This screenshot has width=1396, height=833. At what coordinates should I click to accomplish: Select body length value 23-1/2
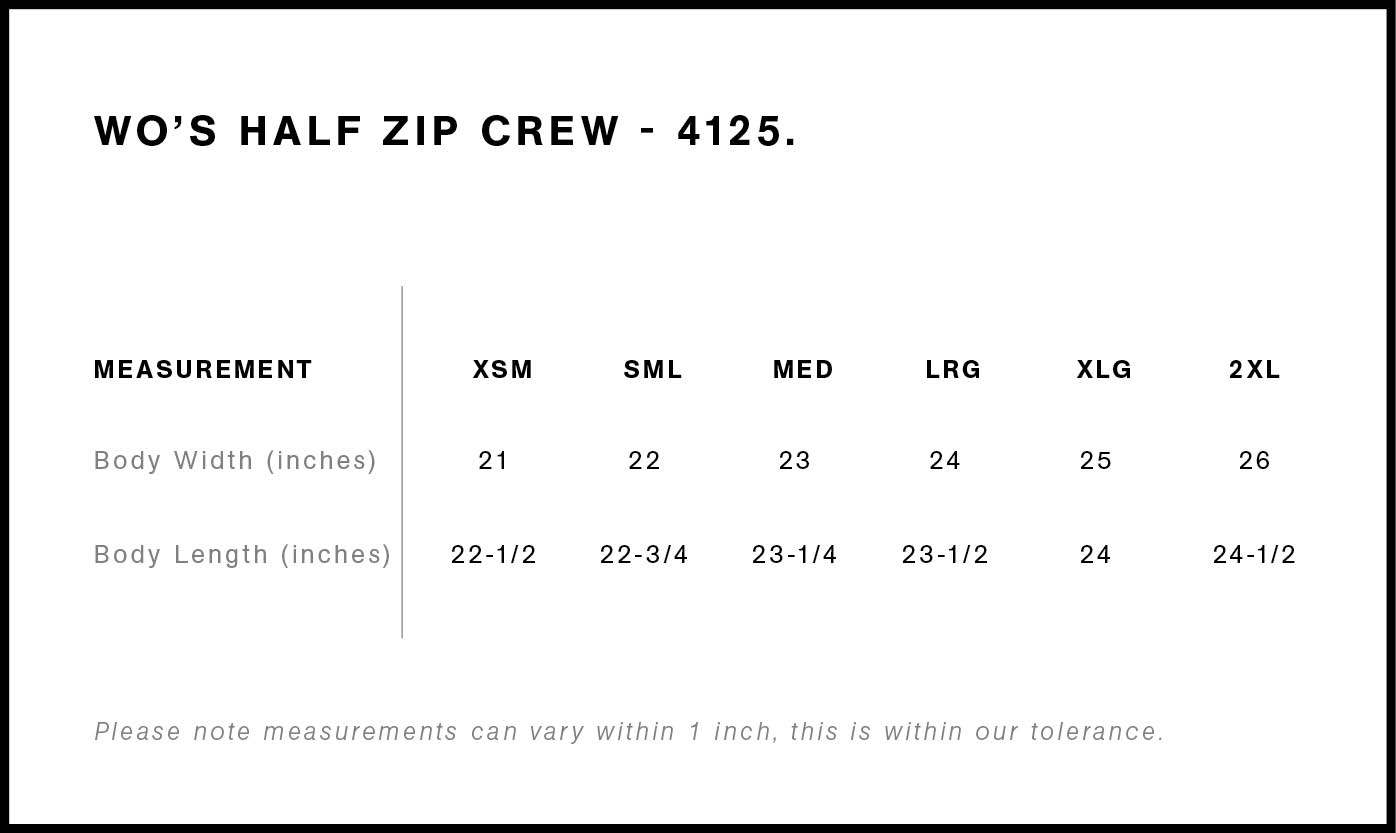pyautogui.click(x=945, y=555)
